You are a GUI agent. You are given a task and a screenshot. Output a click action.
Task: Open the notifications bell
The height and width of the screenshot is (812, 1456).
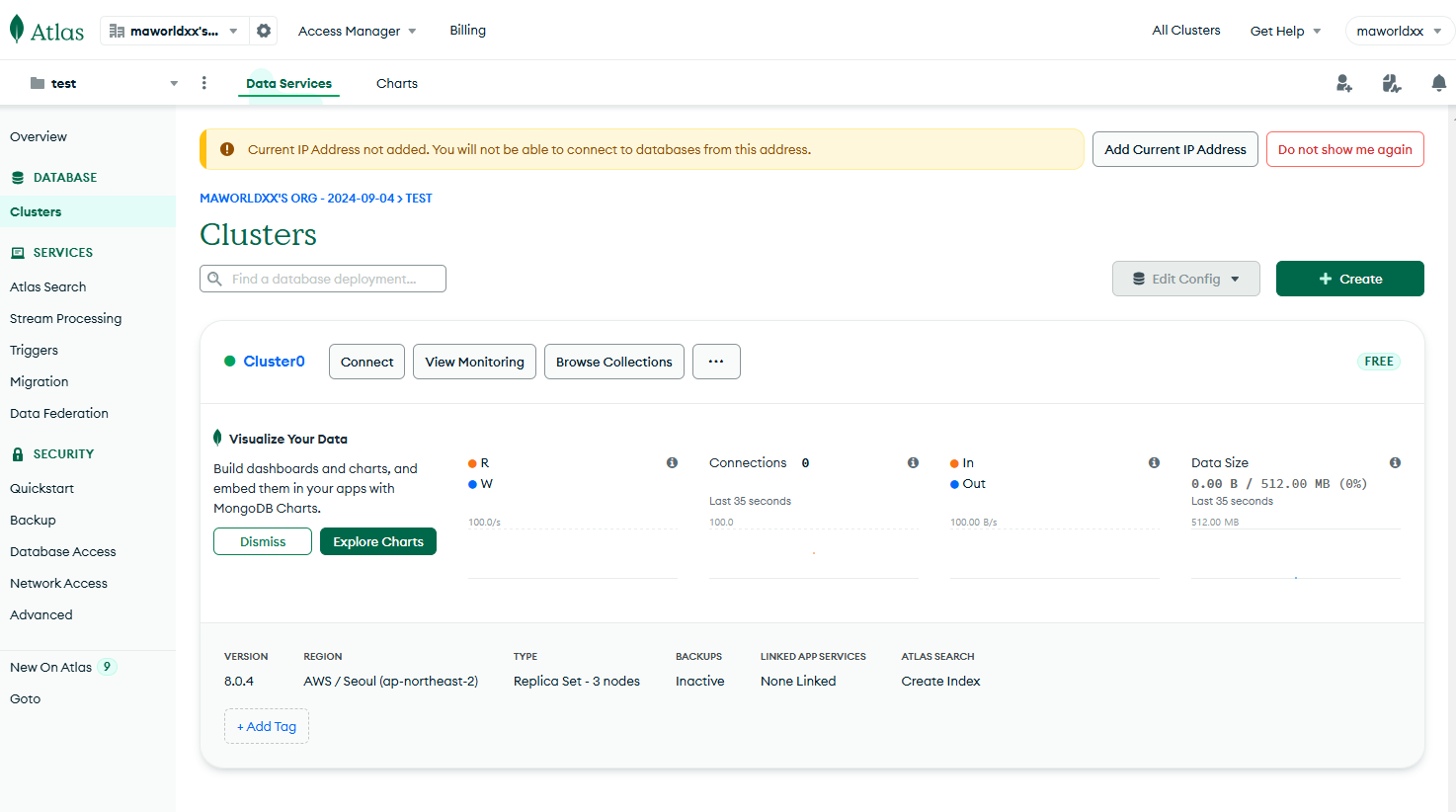(x=1439, y=83)
